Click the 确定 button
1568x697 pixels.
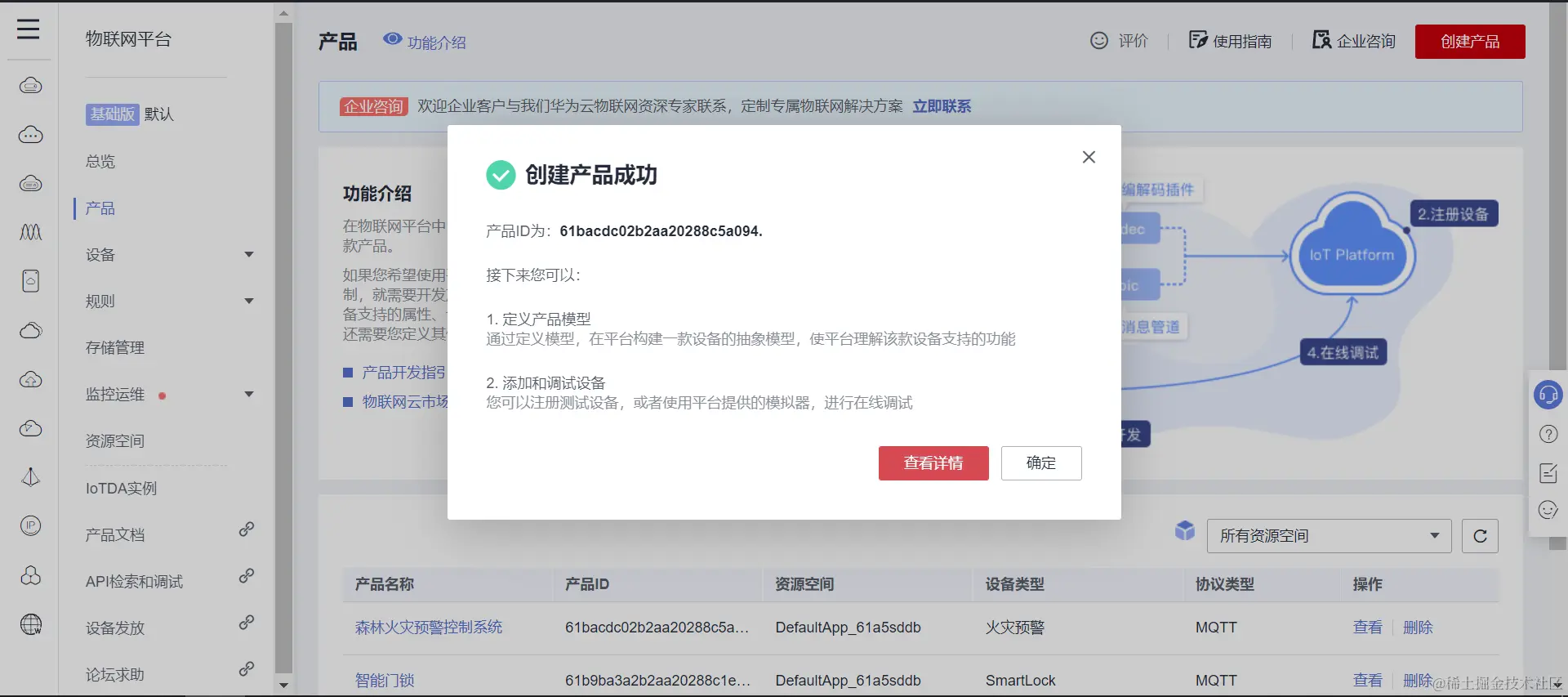click(x=1041, y=463)
